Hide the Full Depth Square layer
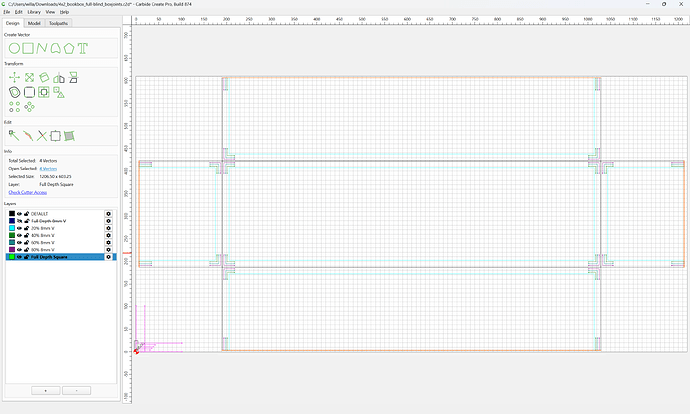The width and height of the screenshot is (690, 414). (x=19, y=257)
